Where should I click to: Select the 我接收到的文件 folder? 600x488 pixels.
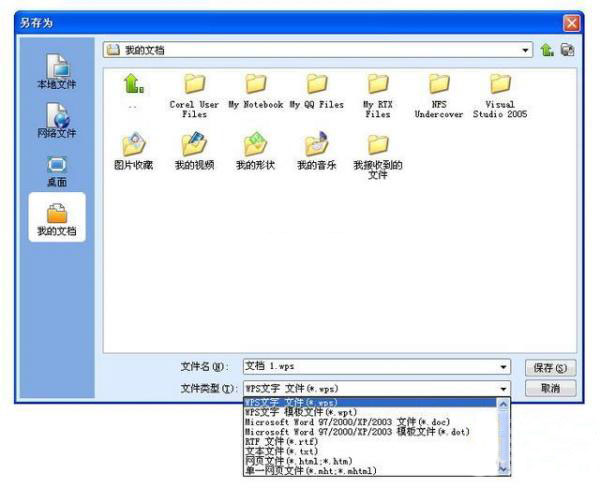[x=378, y=156]
